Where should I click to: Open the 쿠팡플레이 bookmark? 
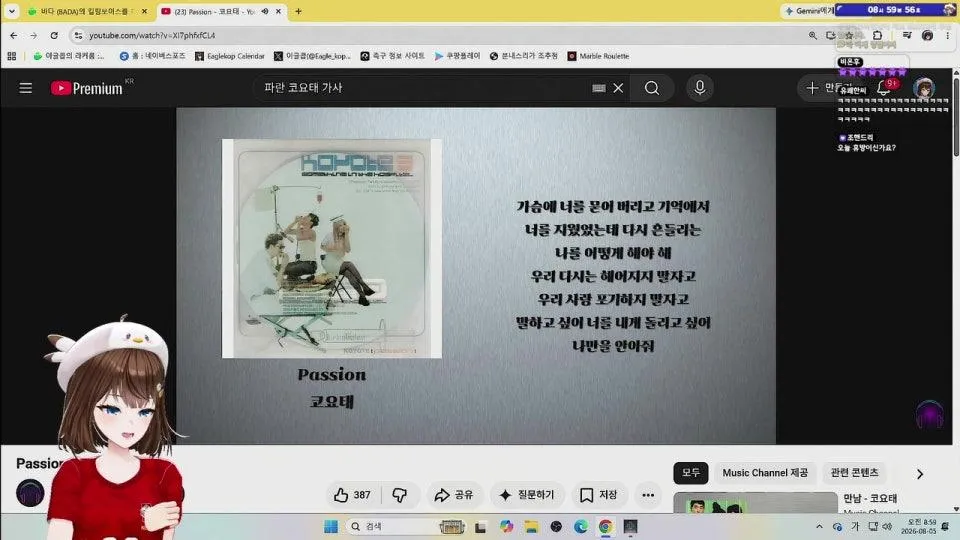click(x=457, y=56)
